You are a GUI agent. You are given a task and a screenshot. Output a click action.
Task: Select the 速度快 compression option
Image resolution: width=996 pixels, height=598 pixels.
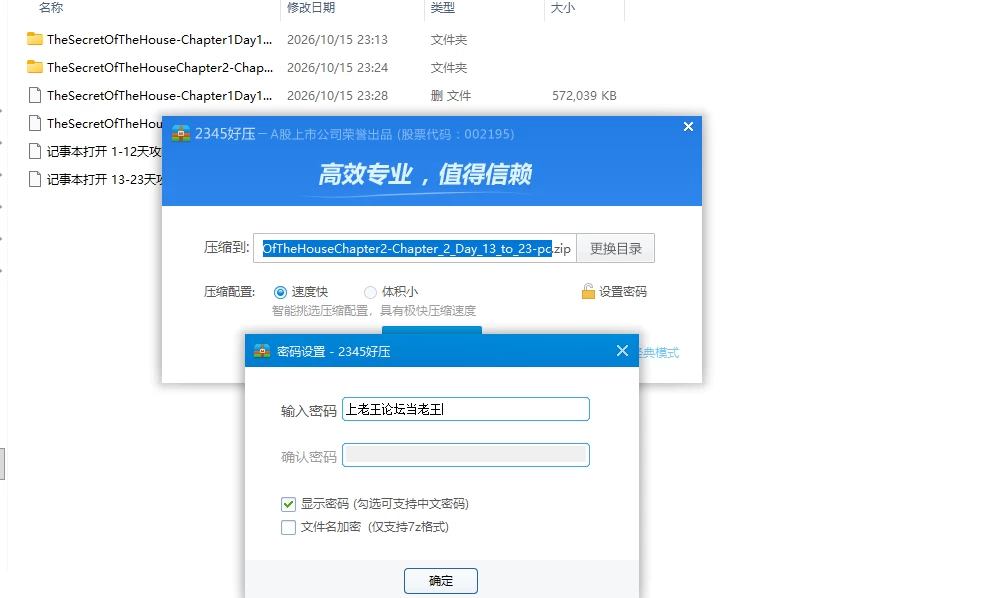280,292
